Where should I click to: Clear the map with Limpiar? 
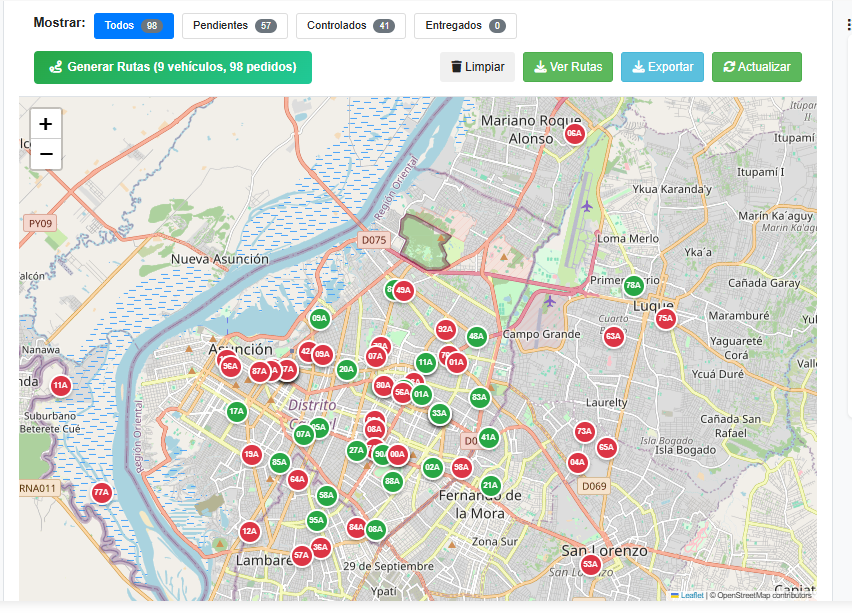[x=477, y=67]
